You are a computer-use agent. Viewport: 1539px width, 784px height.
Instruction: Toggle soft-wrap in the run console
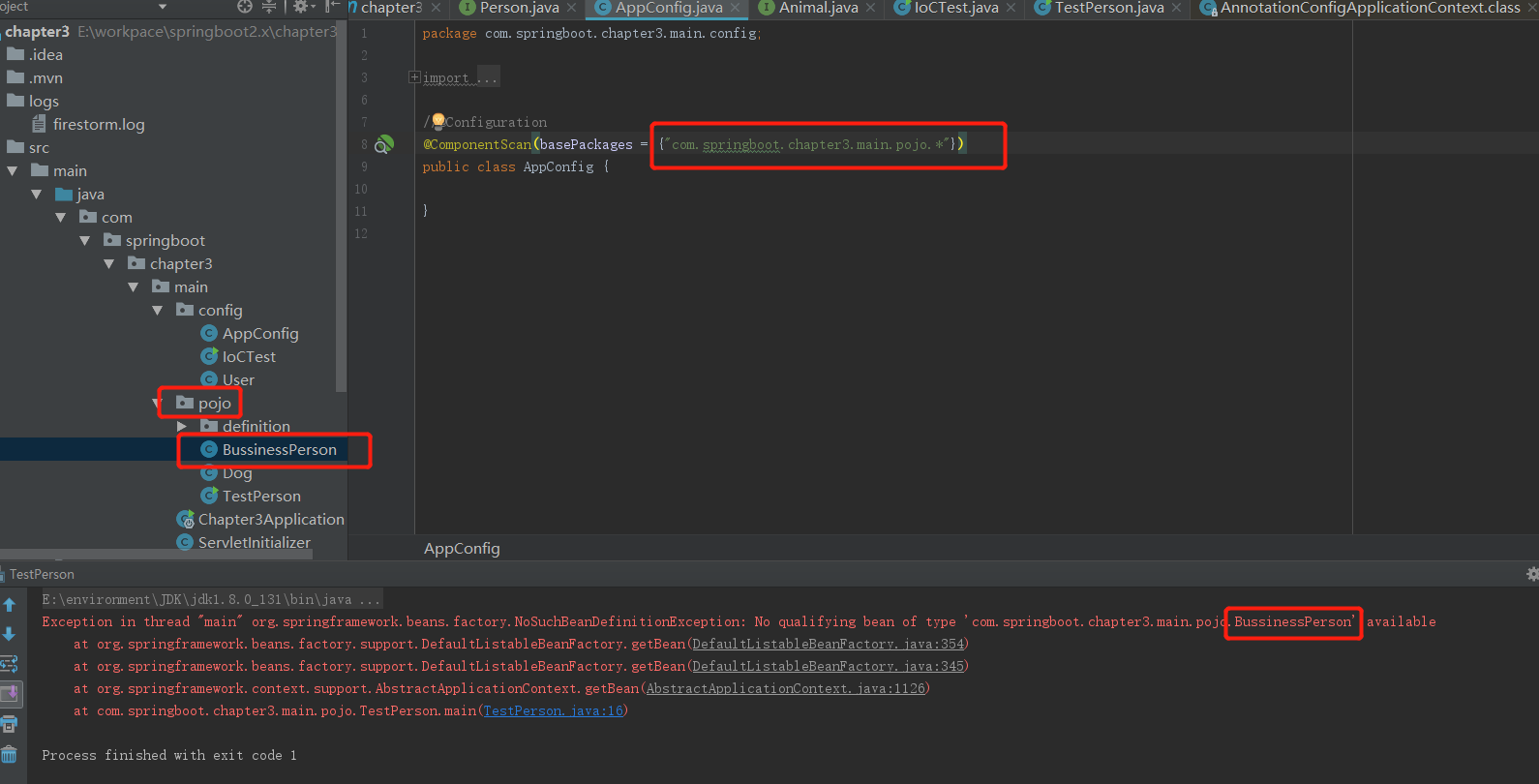click(x=10, y=664)
